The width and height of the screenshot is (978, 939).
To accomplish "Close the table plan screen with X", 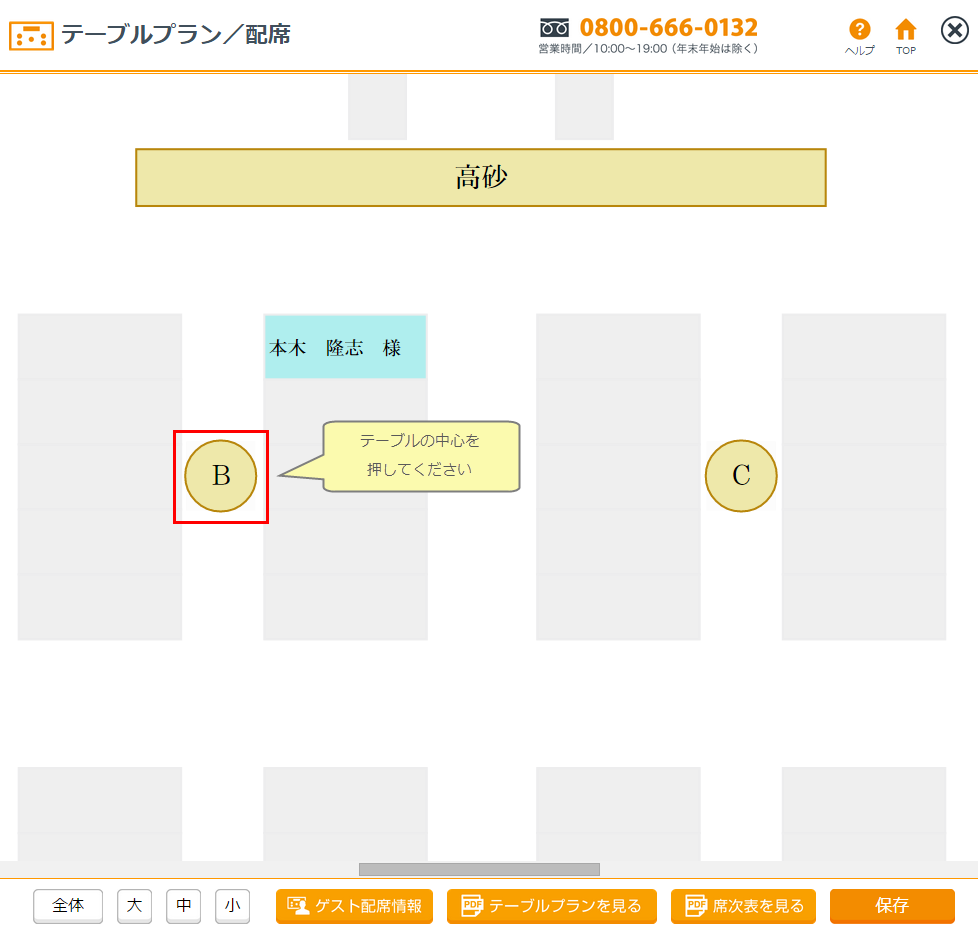I will click(x=955, y=31).
